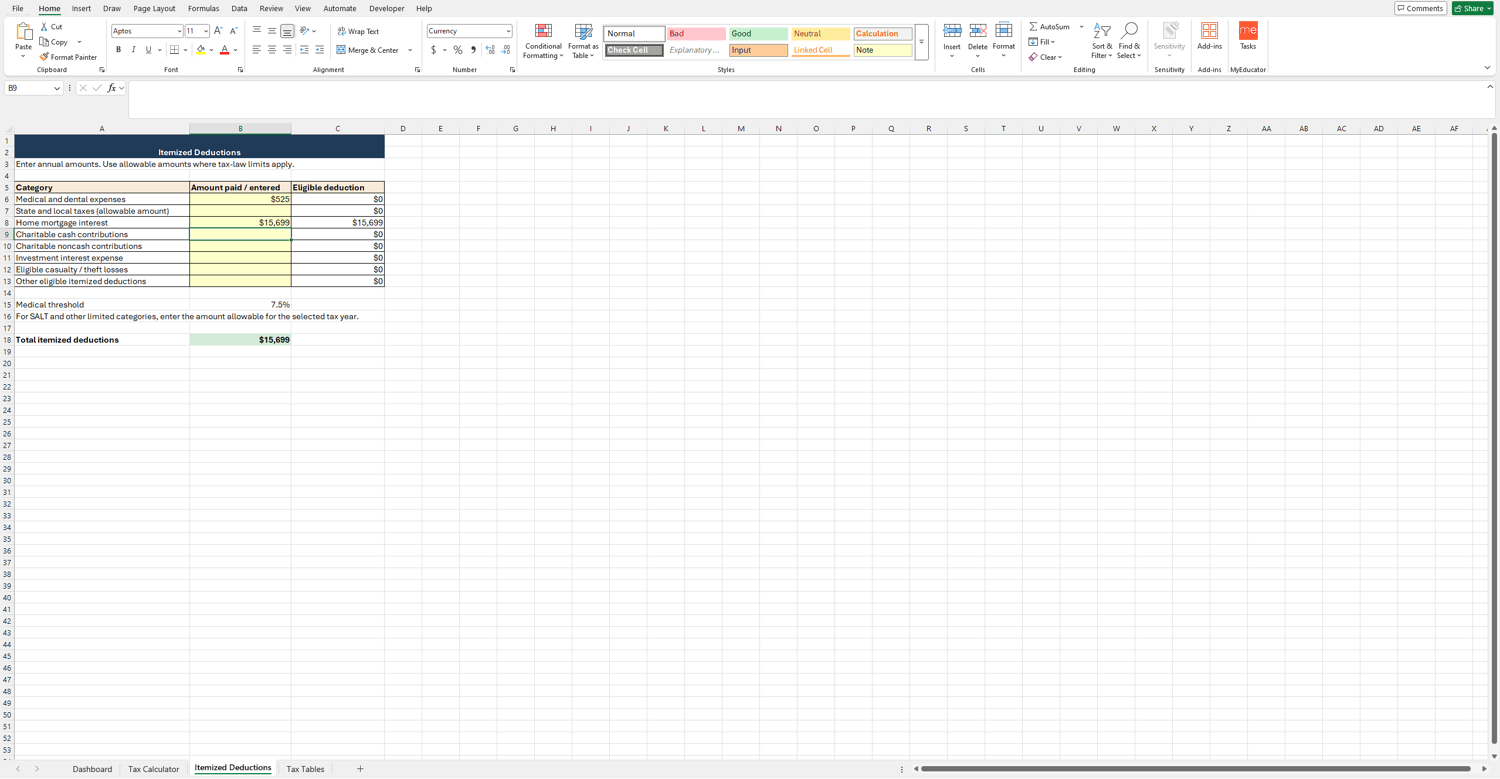Collapse the ribbon with the chevron
This screenshot has width=1500, height=779.
point(1487,68)
